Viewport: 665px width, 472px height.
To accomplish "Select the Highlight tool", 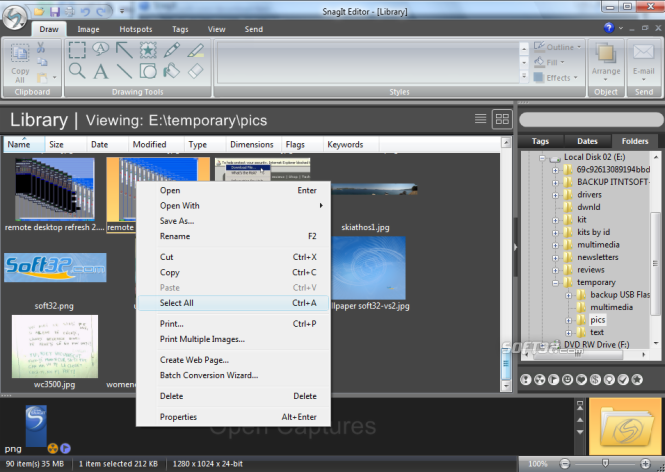I will click(x=196, y=50).
